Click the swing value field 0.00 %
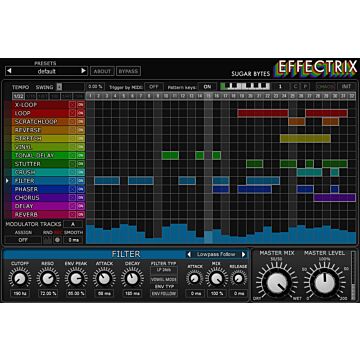The image size is (360, 360). click(95, 87)
